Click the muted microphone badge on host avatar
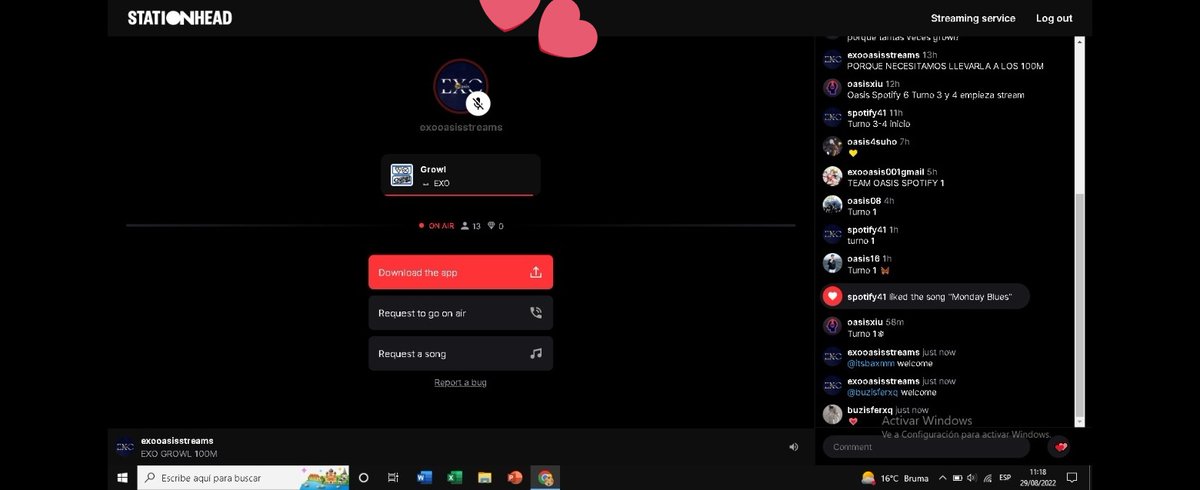1200x490 pixels. click(x=479, y=102)
